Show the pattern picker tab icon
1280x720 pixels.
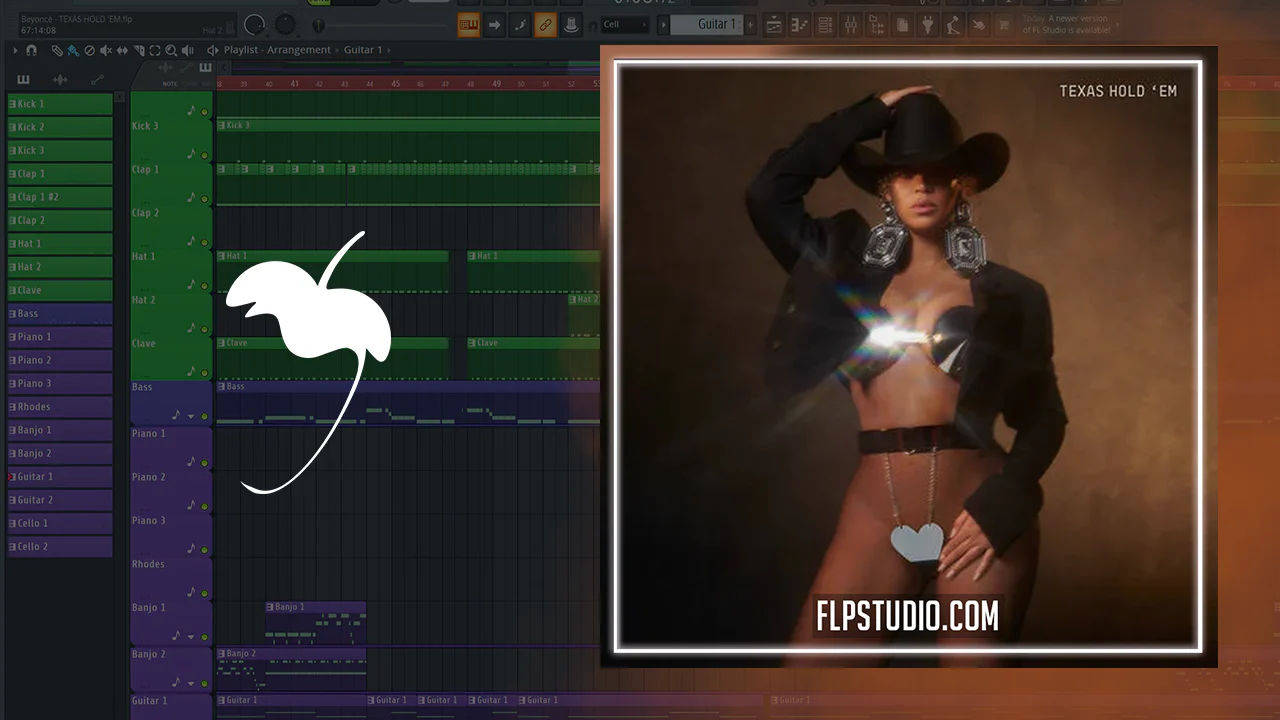23,80
